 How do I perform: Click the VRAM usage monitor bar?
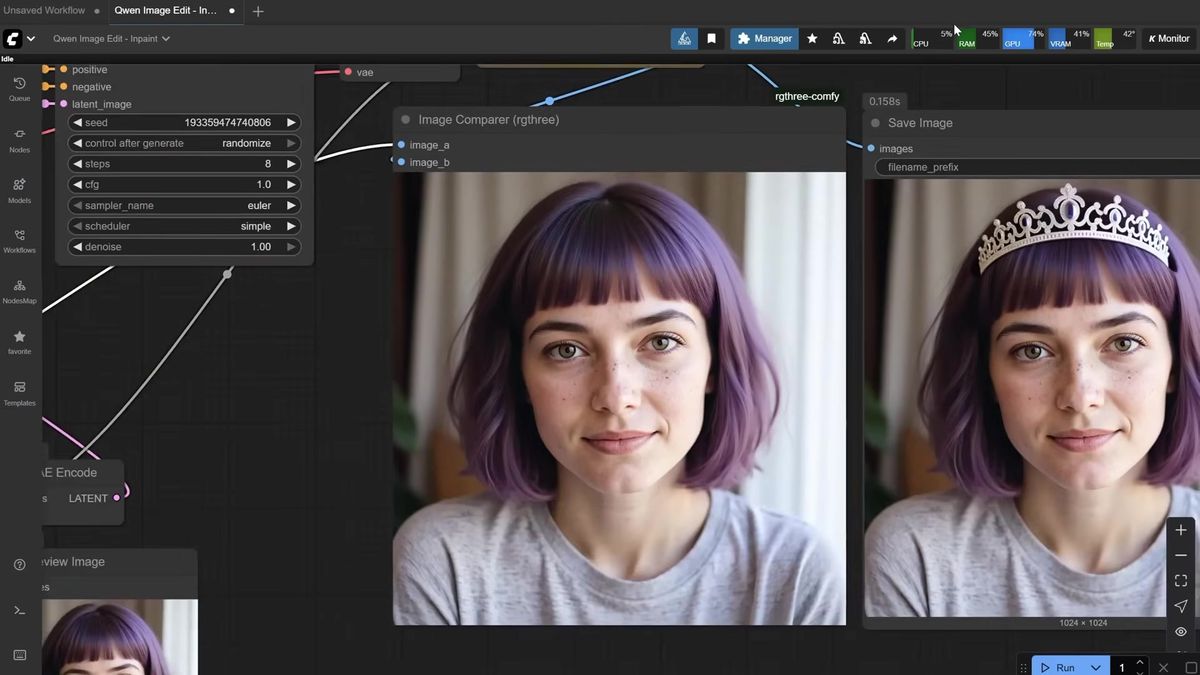[1069, 38]
